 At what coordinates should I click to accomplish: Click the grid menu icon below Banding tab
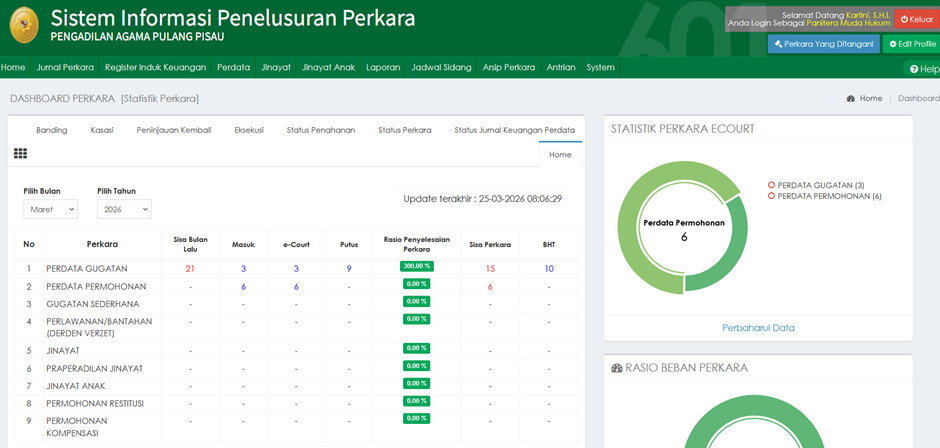pos(20,154)
